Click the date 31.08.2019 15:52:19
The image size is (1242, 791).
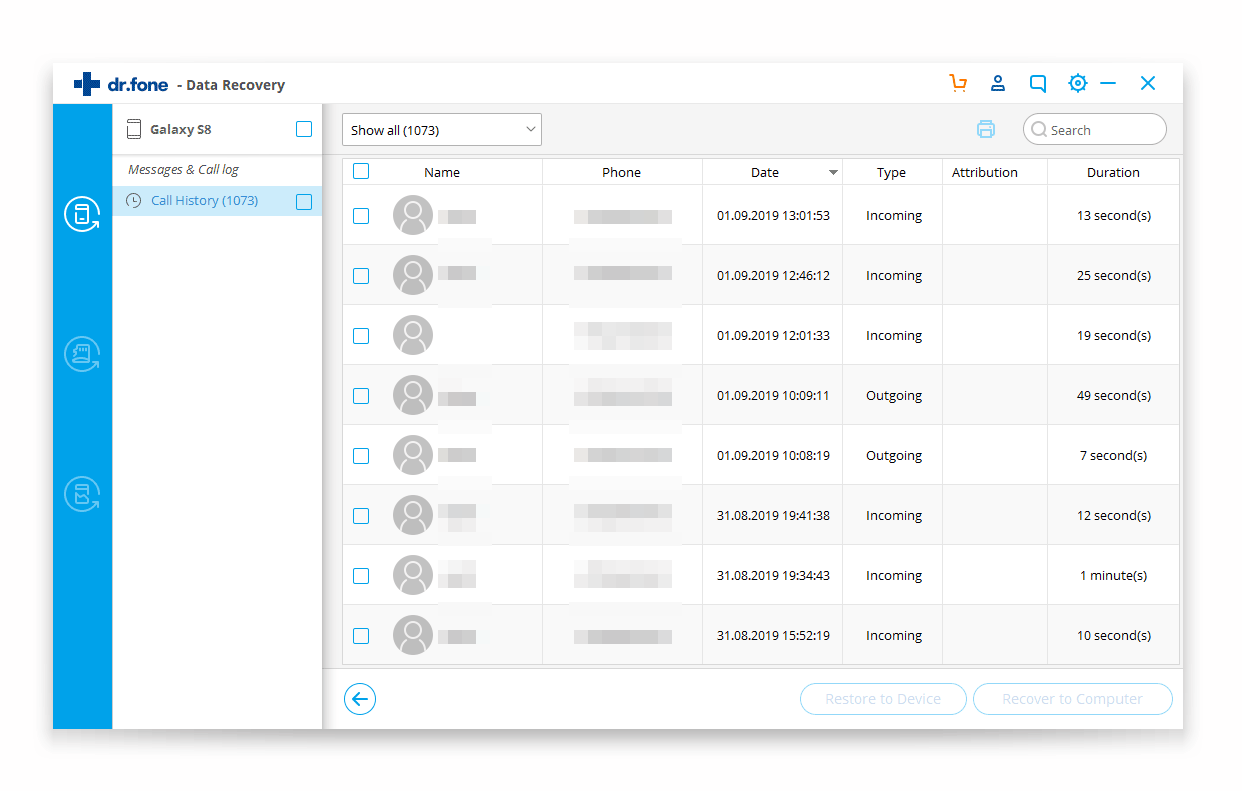coord(773,635)
